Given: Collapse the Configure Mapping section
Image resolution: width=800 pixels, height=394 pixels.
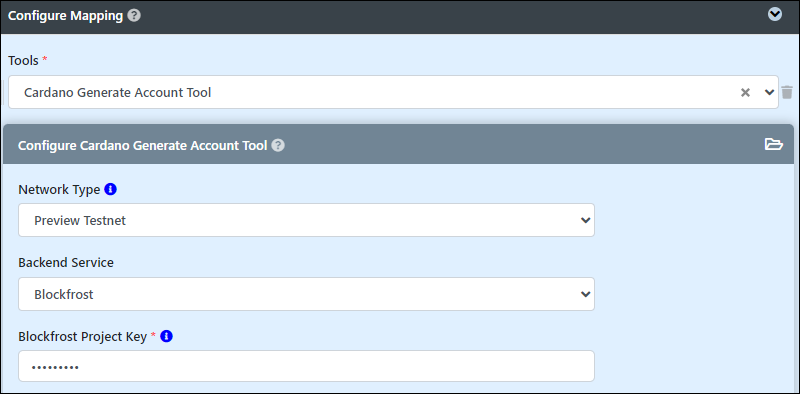Looking at the screenshot, I should pos(774,15).
